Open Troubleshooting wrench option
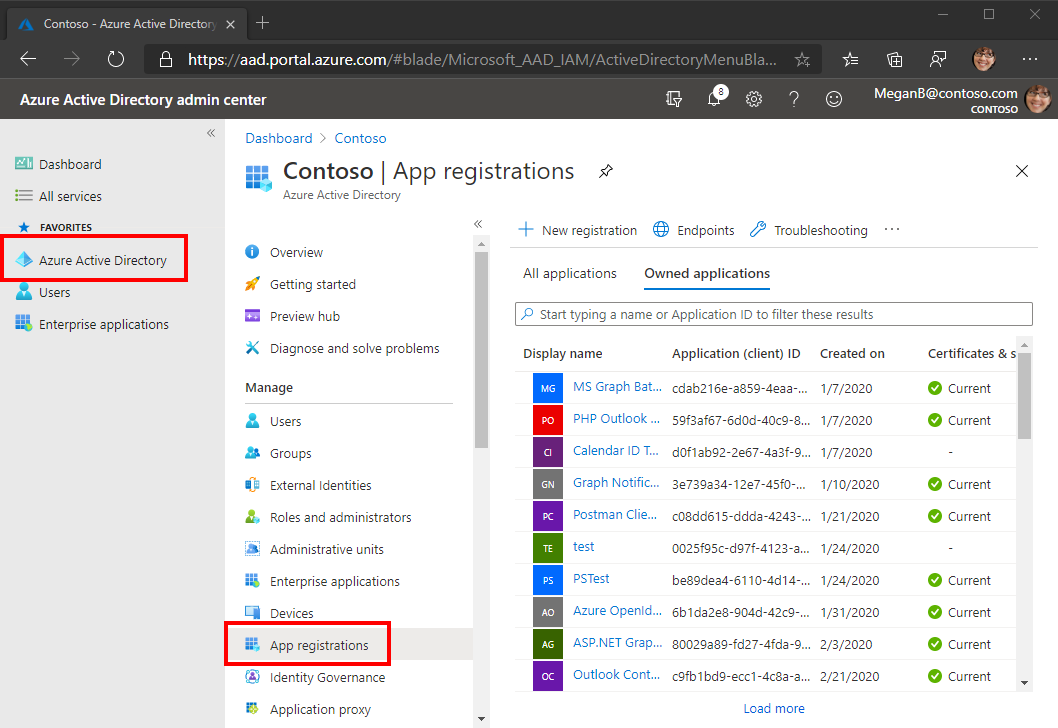Image resolution: width=1058 pixels, height=728 pixels. (808, 230)
